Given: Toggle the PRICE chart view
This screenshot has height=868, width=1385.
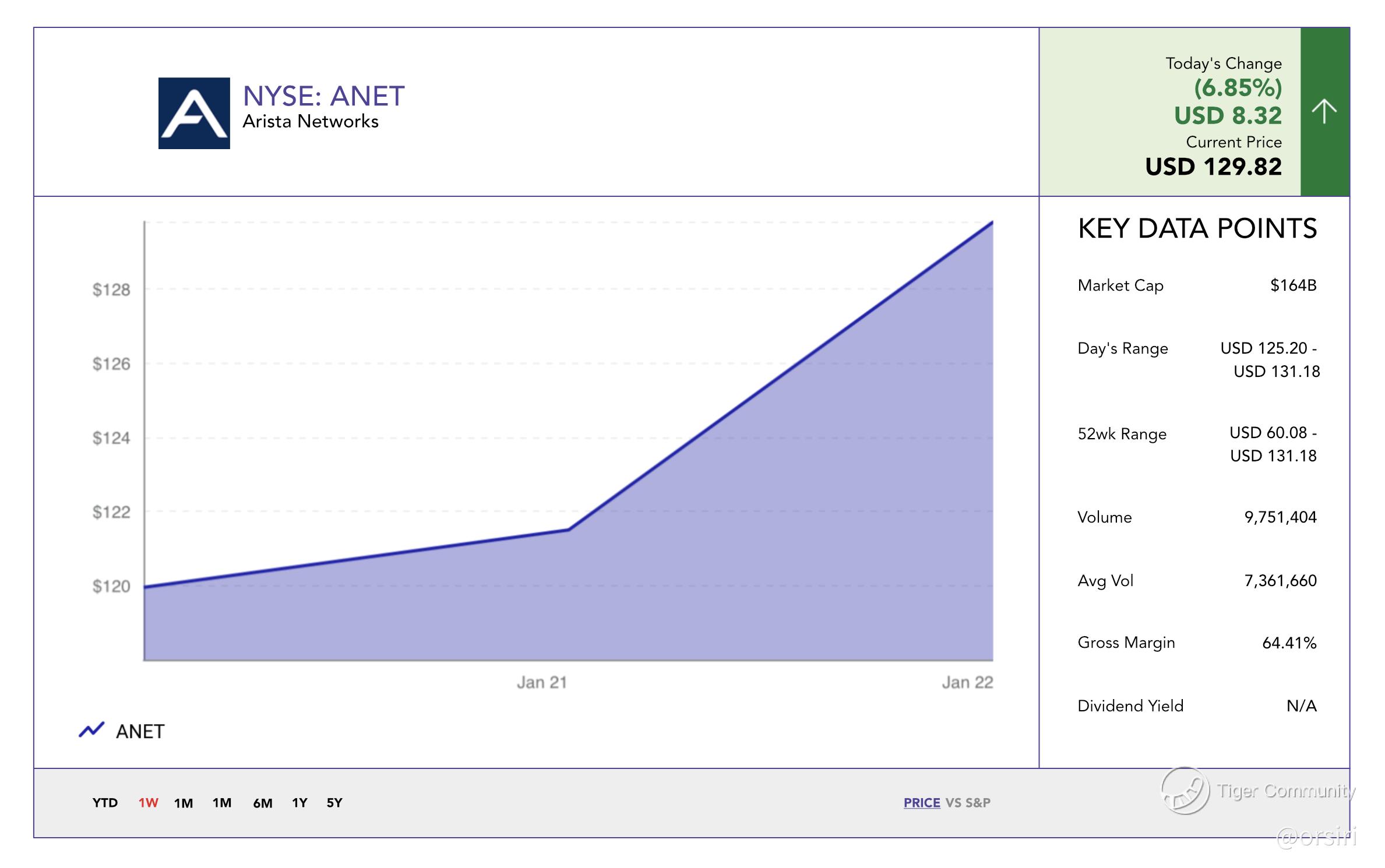Looking at the screenshot, I should pos(921,803).
